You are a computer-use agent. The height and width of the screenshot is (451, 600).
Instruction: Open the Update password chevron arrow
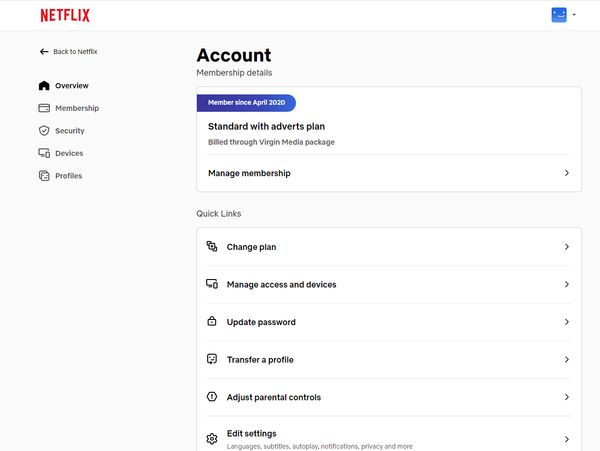click(566, 322)
